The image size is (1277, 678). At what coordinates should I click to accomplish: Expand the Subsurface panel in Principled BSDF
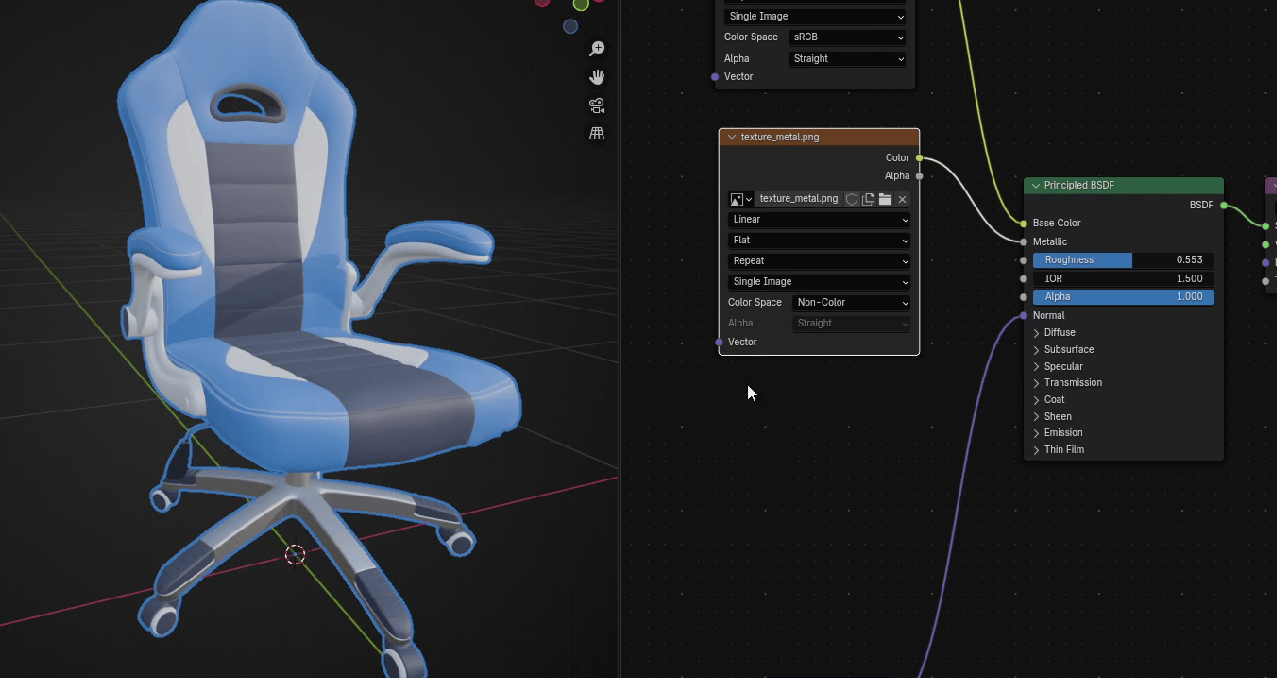point(1068,350)
